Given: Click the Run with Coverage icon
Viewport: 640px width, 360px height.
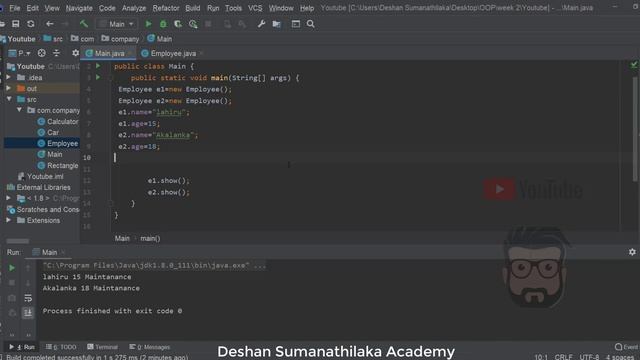Looking at the screenshot, I should click(178, 24).
